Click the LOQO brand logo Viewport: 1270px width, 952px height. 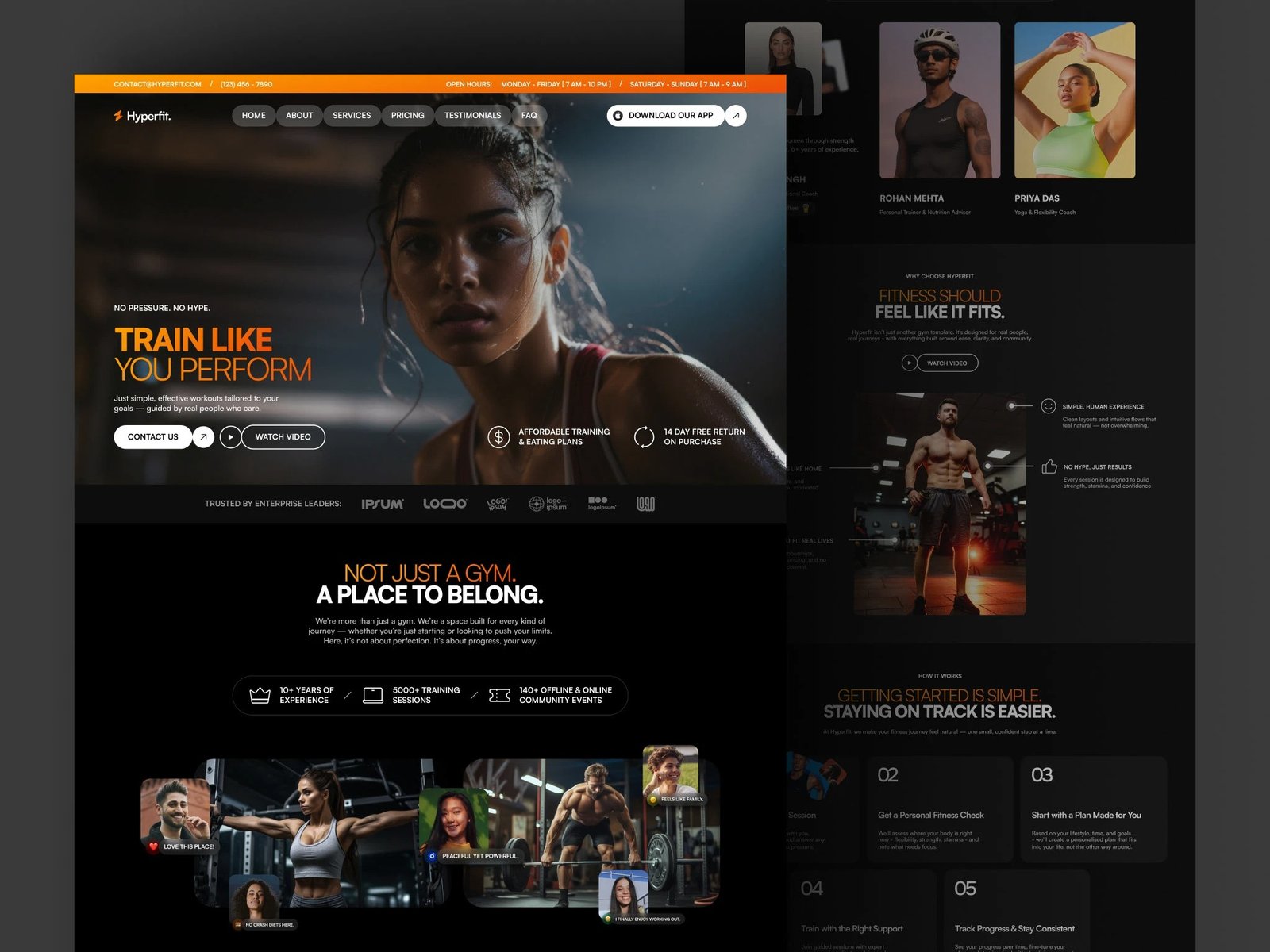pos(444,504)
